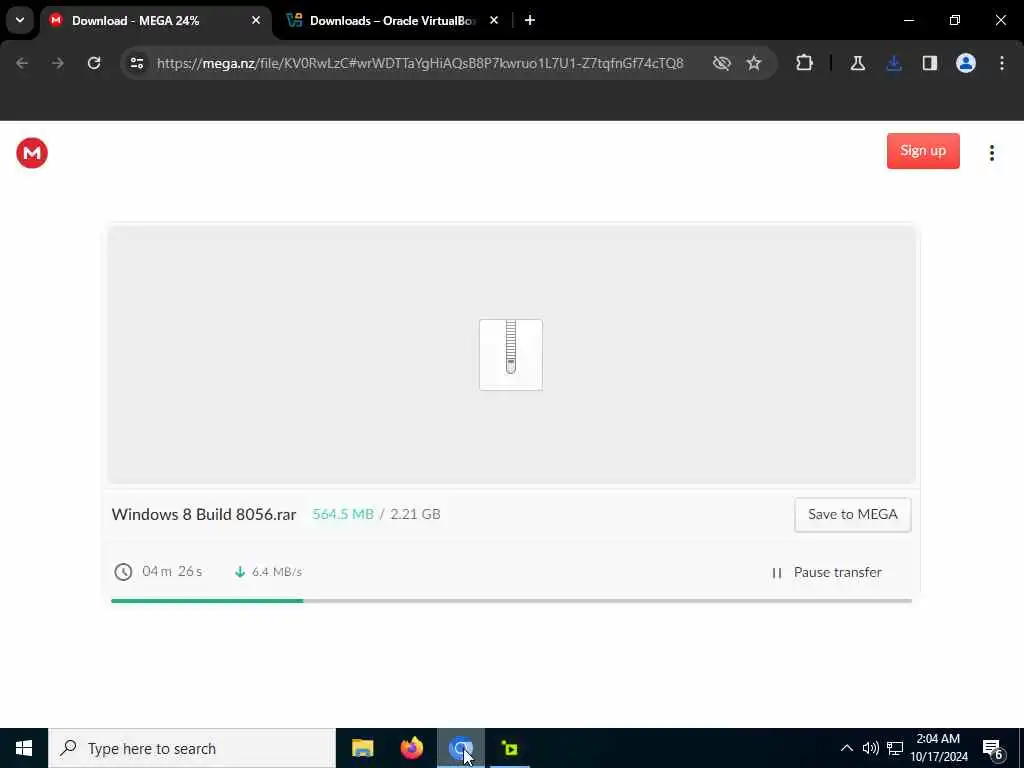Go back to previous page

pos(22,63)
